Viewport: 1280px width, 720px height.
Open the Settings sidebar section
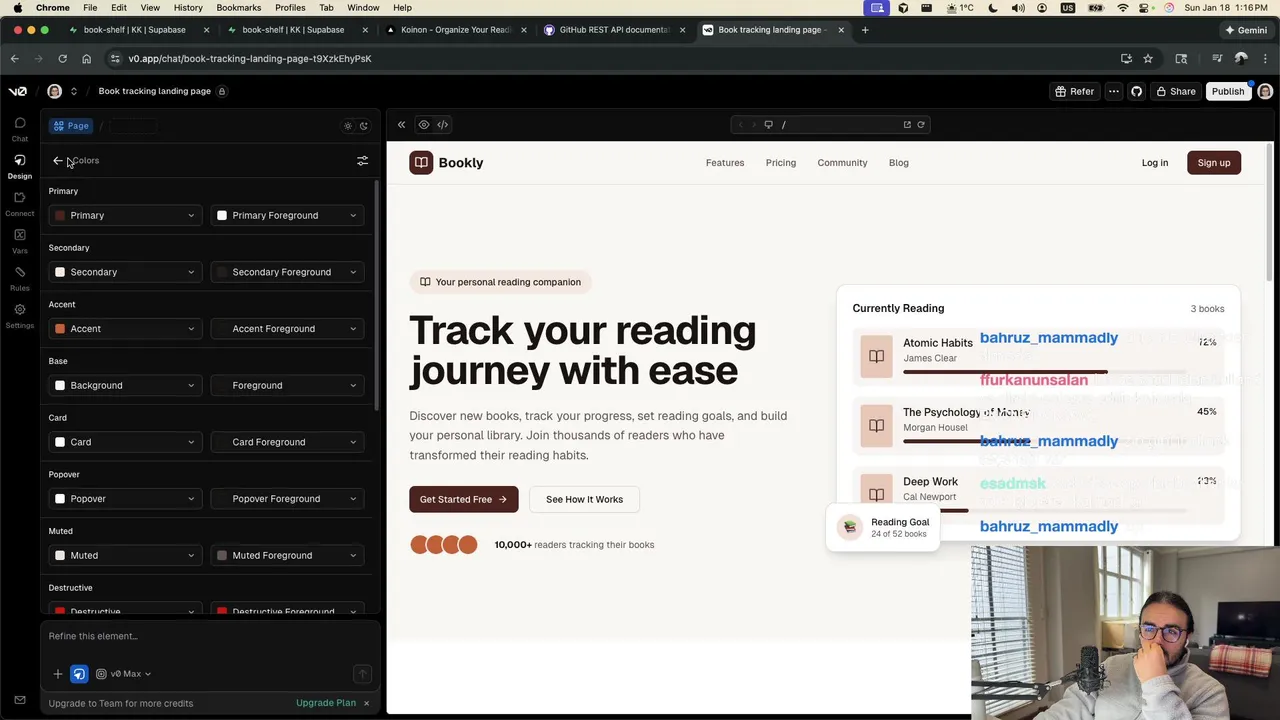coord(19,315)
